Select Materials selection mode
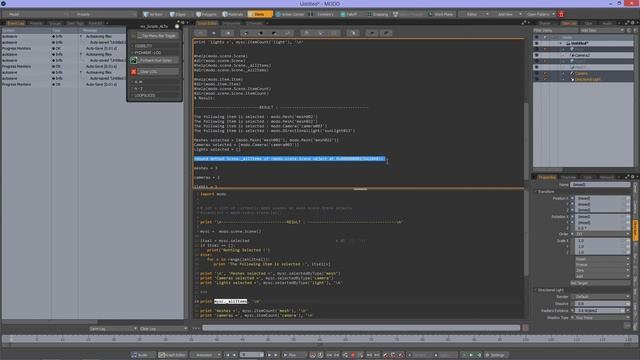 pos(233,14)
